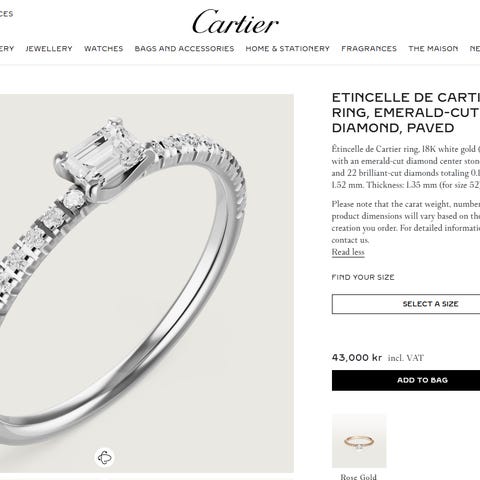Screen dimensions: 480x480
Task: Collapse description with Read less
Action: coord(348,252)
